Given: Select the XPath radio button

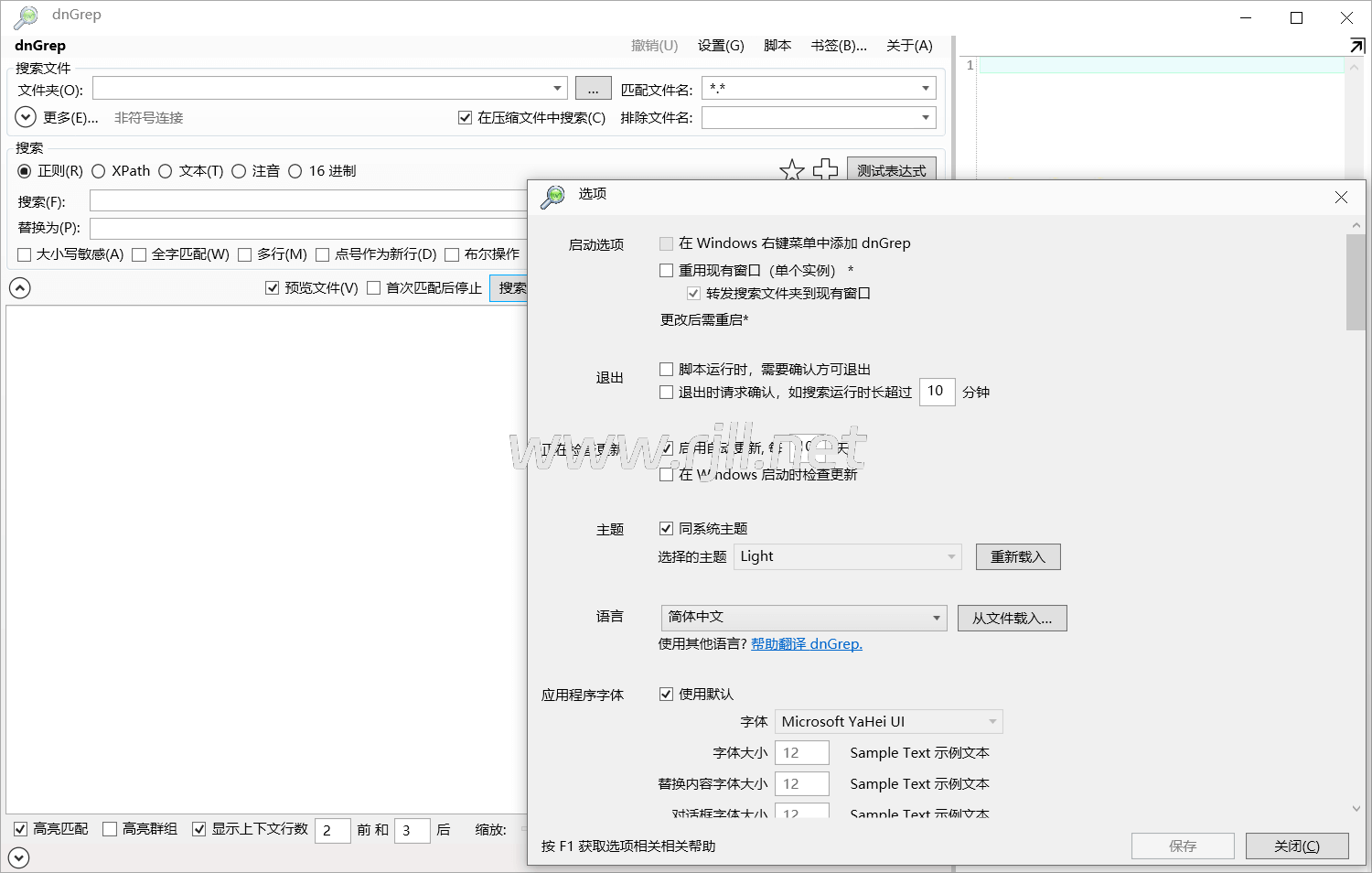Looking at the screenshot, I should coord(99,171).
